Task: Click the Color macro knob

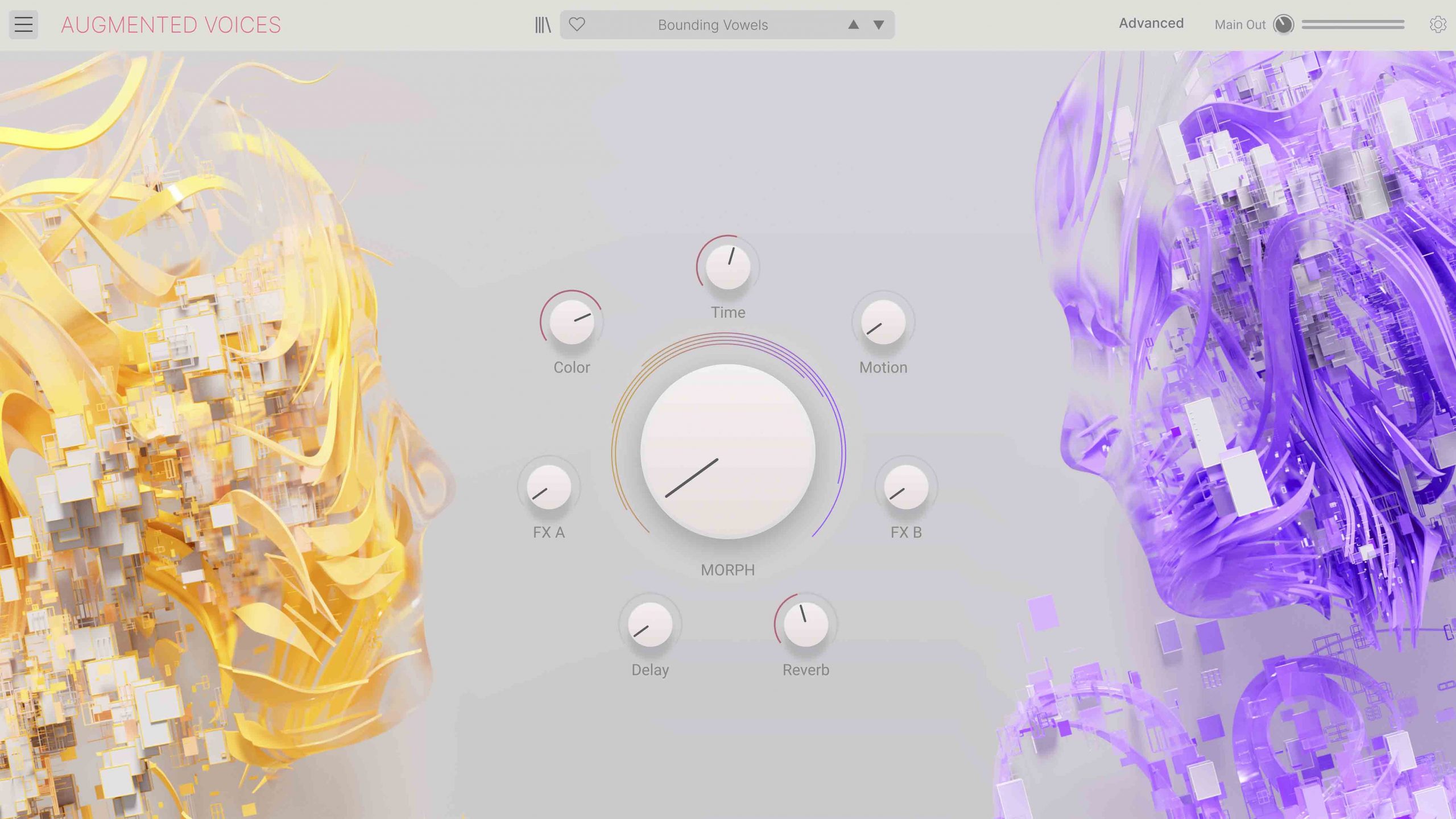Action: 572,322
